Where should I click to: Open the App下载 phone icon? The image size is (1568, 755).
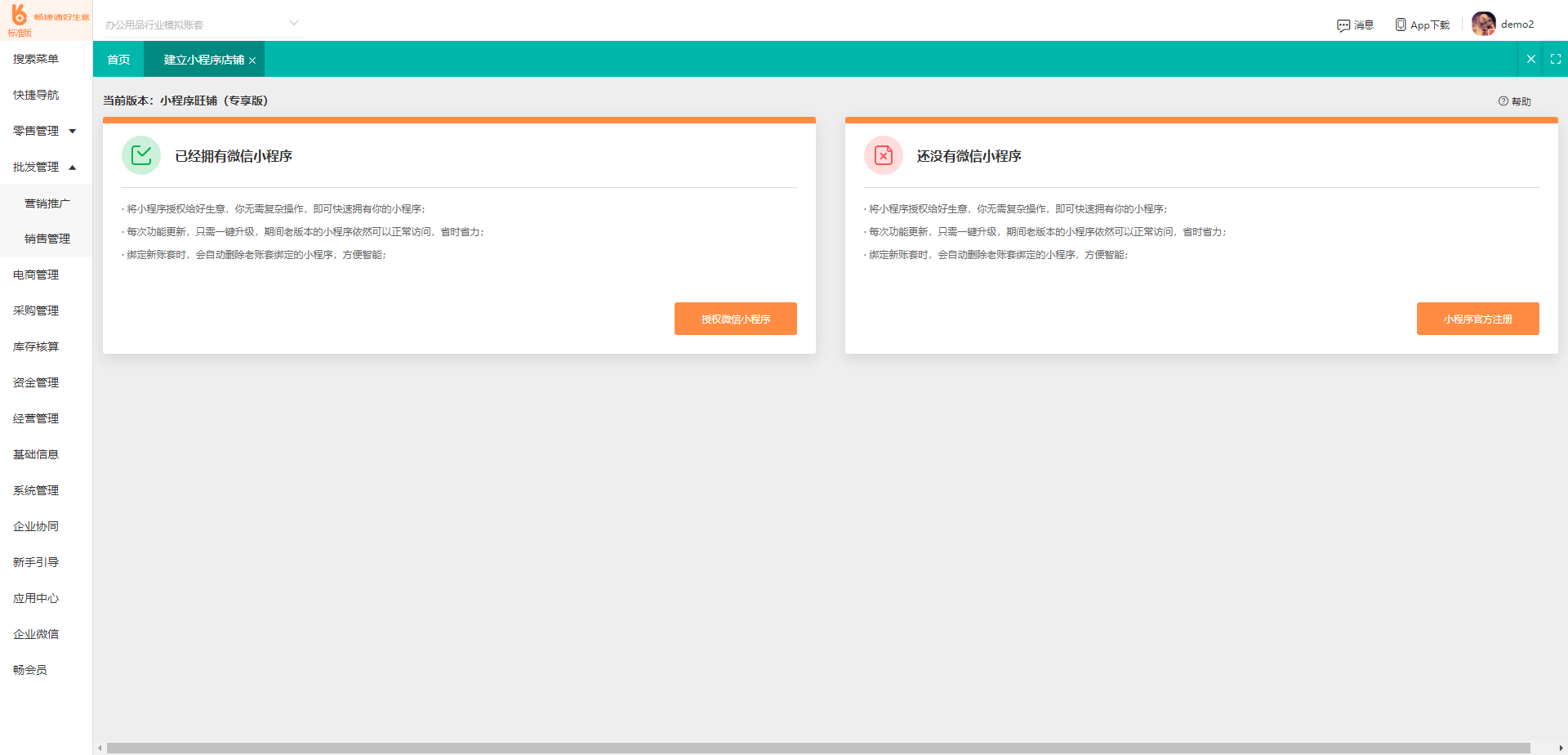(x=1401, y=25)
